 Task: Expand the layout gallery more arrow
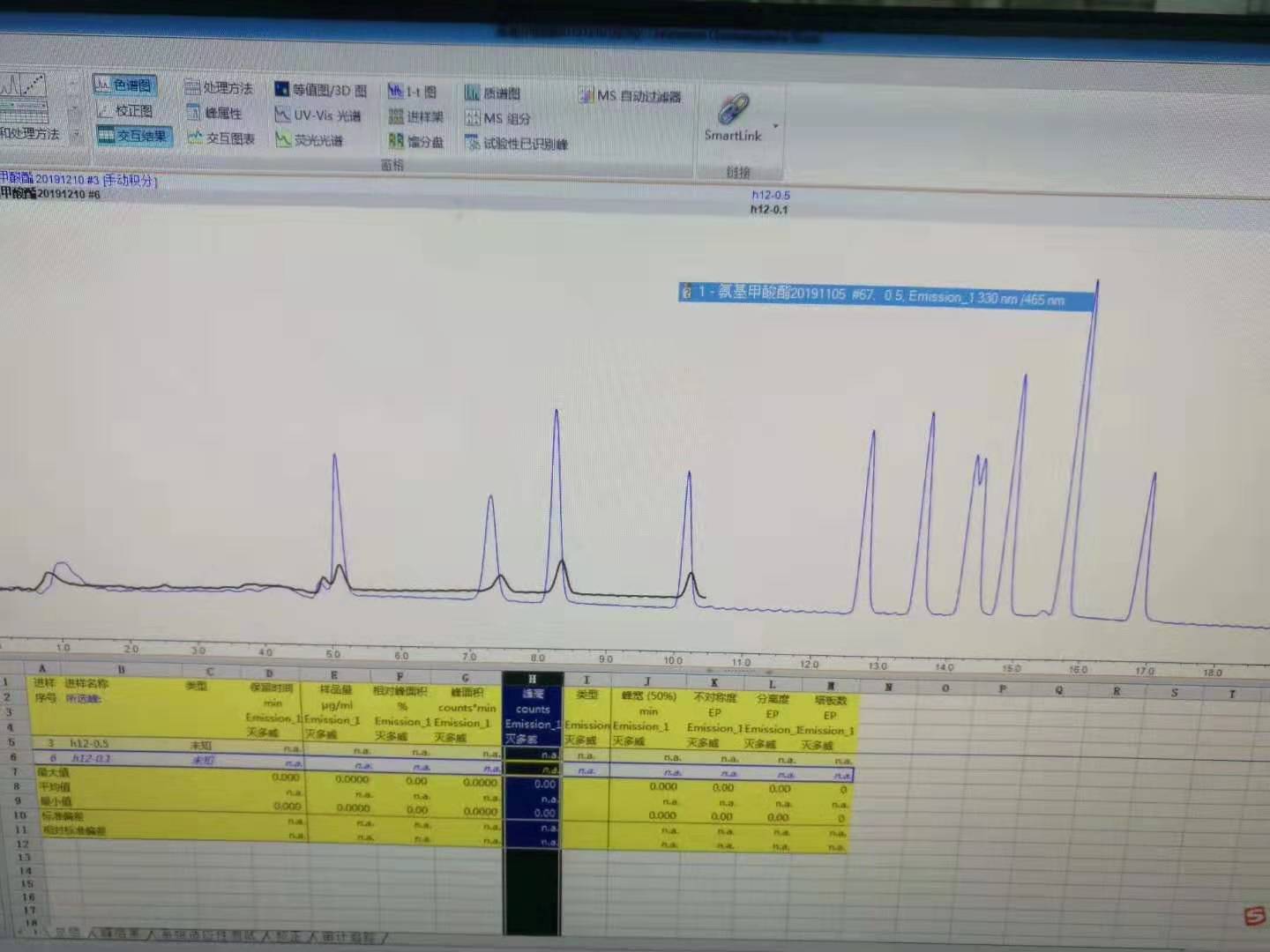(75, 136)
